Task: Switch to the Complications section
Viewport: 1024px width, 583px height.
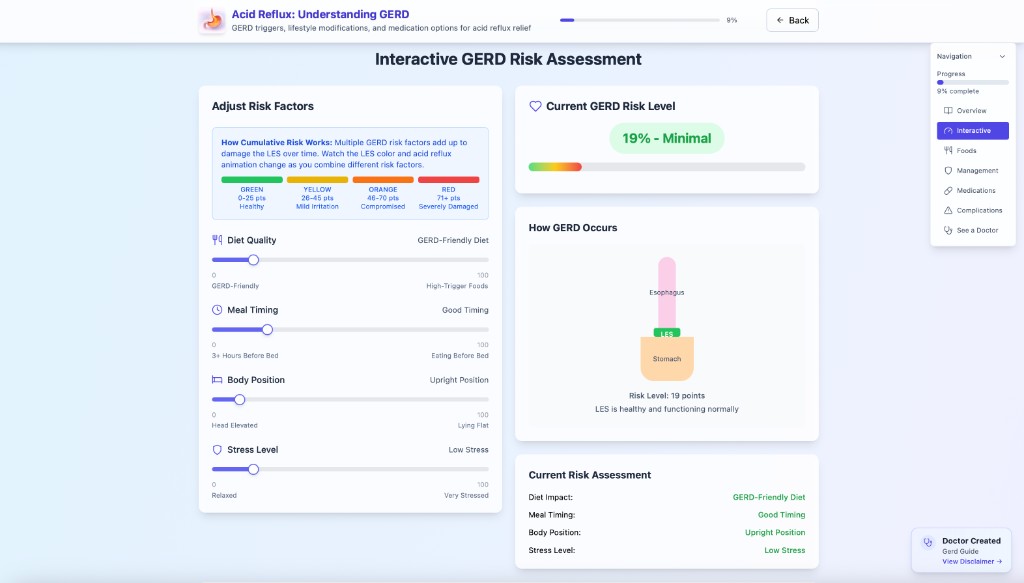Action: 975,210
